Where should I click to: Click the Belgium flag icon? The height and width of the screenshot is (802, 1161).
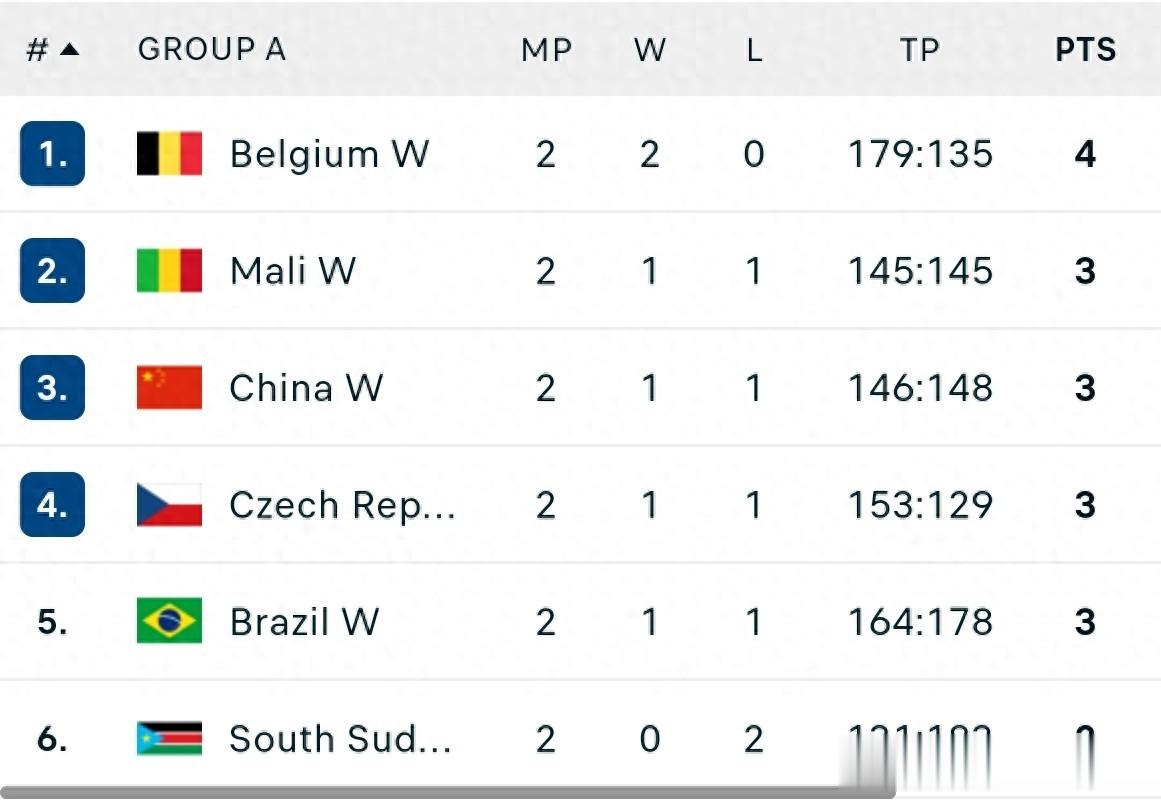[169, 154]
